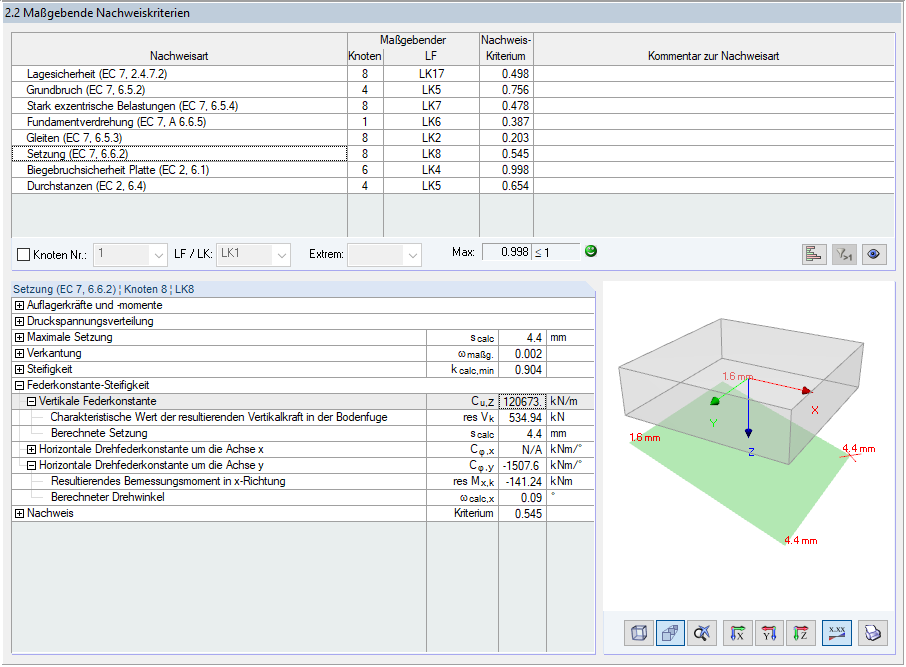Click criterion value 0.756 in Grundbruch row
This screenshot has width=906, height=667.
506,90
